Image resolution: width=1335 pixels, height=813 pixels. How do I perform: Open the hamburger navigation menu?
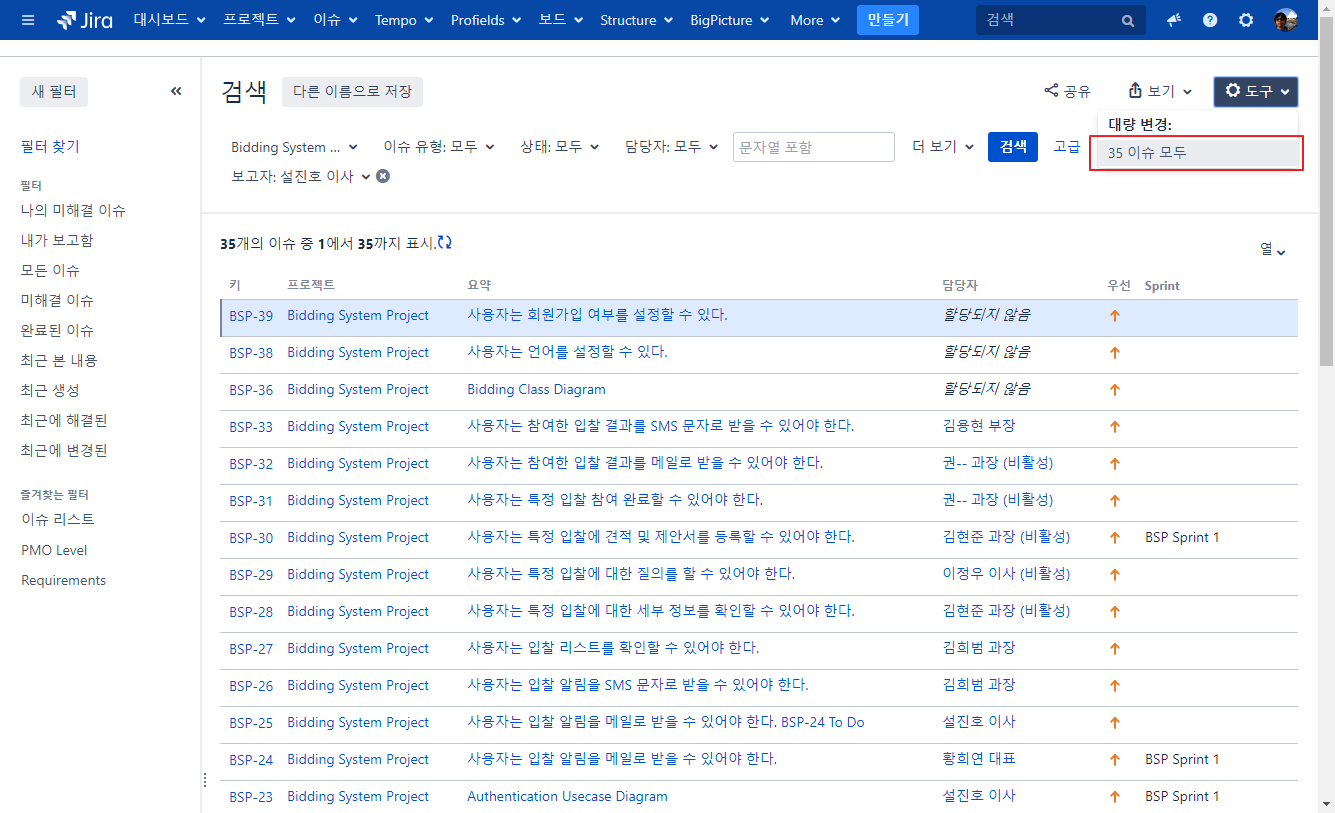tap(27, 20)
